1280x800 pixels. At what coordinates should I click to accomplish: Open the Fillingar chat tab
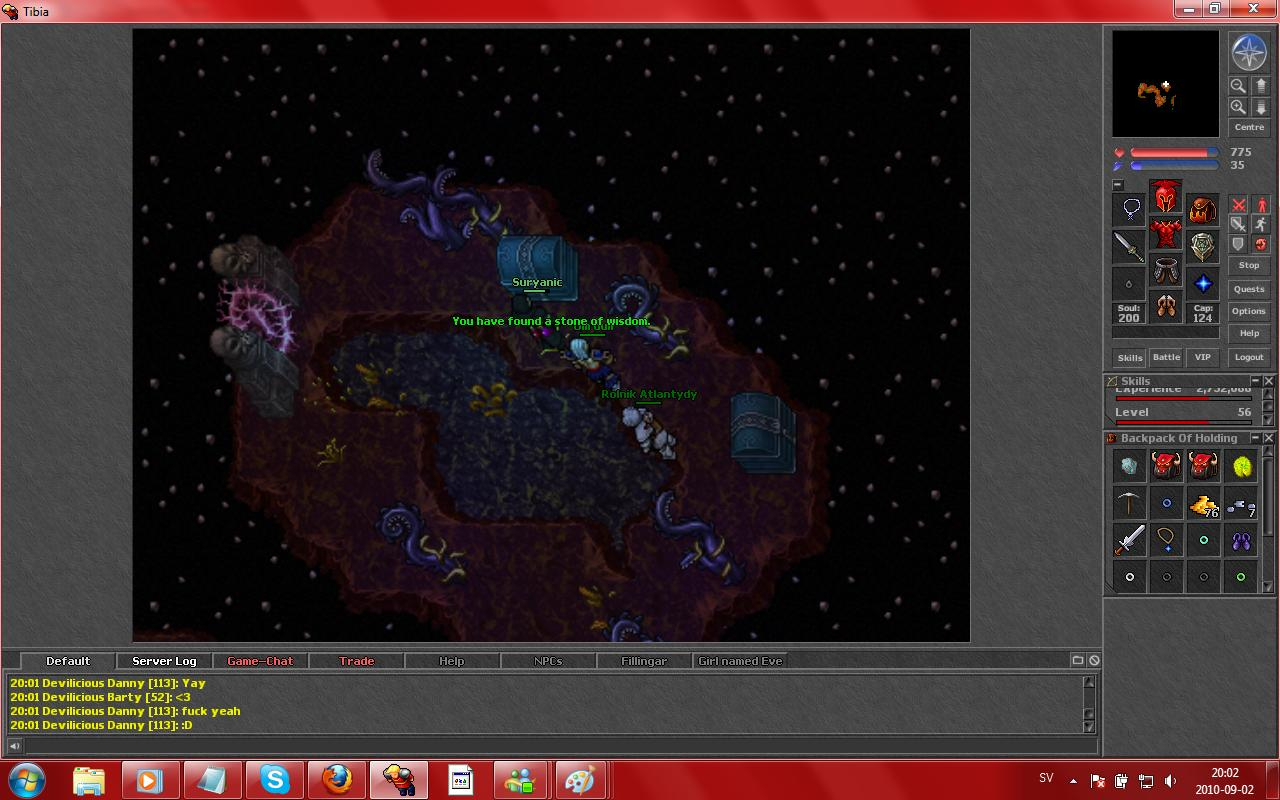[x=644, y=661]
